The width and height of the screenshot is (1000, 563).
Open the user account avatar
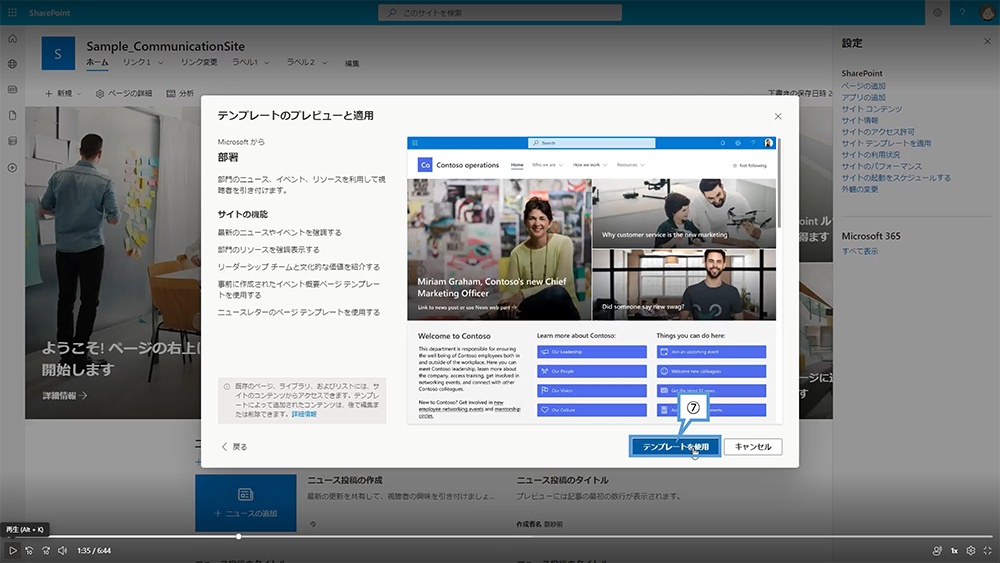[987, 12]
